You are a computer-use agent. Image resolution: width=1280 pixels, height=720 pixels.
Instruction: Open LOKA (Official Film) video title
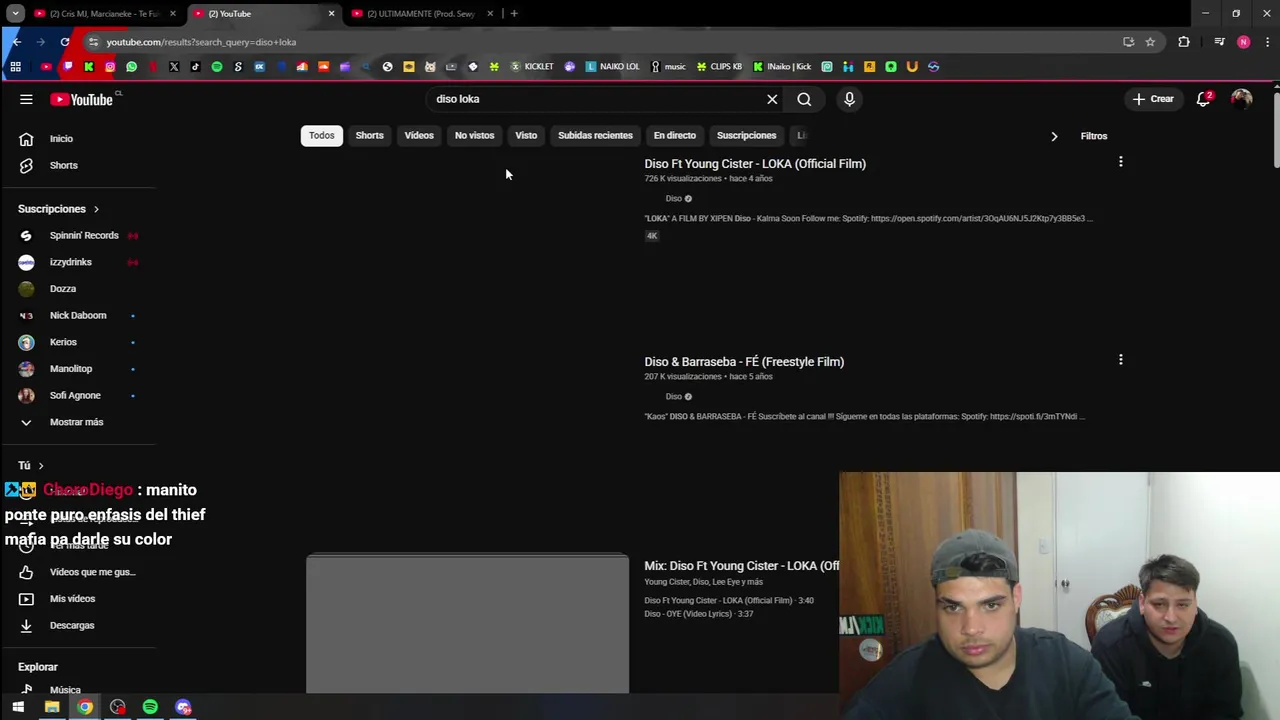coord(755,164)
